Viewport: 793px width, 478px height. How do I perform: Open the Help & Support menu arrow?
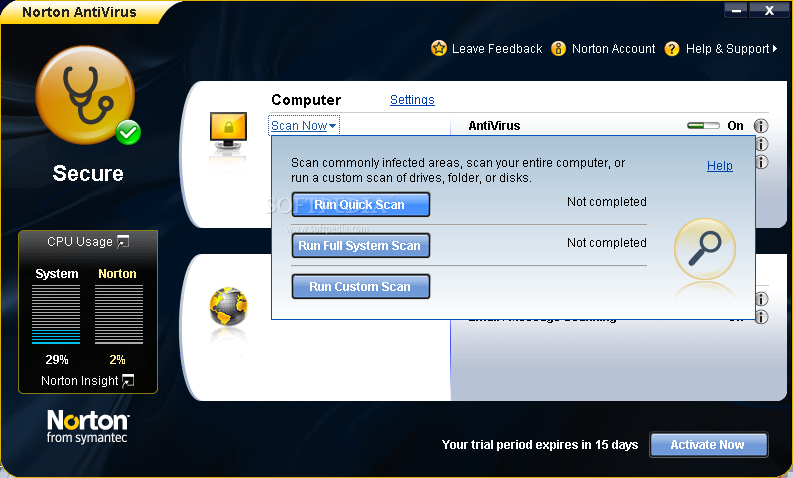(x=775, y=49)
